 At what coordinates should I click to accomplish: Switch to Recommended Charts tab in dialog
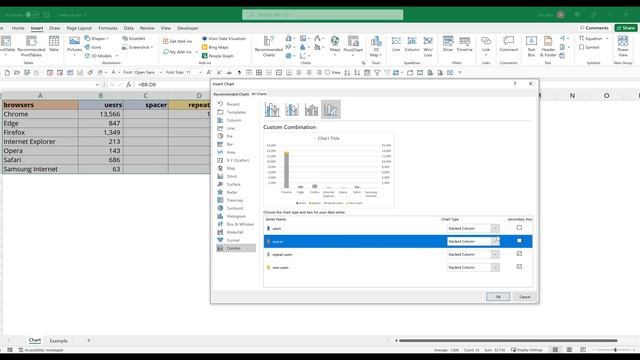pos(231,94)
